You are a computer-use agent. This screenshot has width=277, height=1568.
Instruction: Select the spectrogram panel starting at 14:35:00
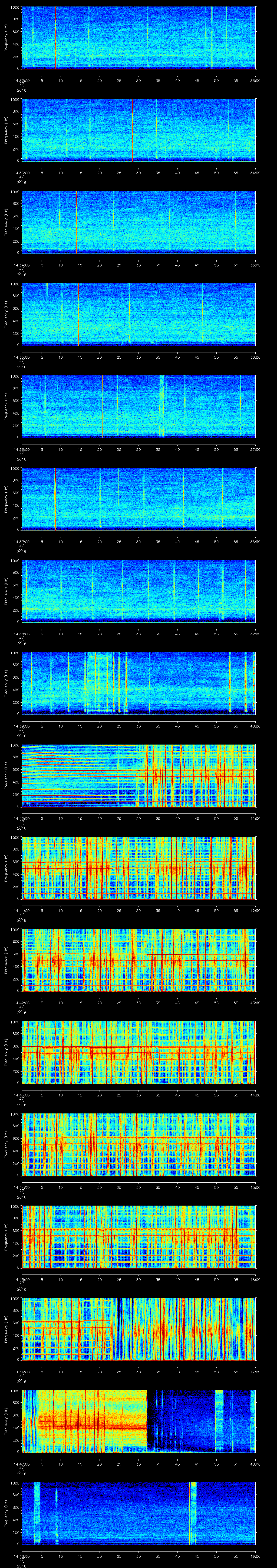(x=139, y=314)
